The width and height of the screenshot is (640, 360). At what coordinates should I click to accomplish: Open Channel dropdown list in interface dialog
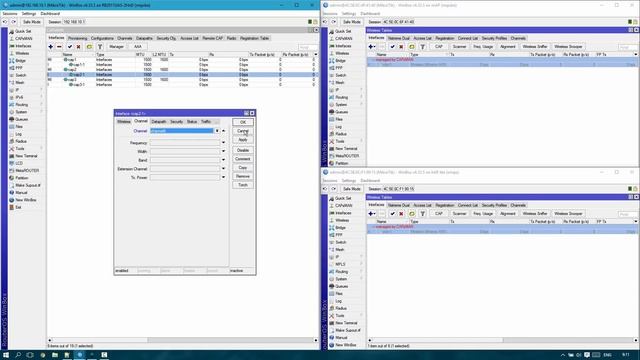pyautogui.click(x=217, y=131)
